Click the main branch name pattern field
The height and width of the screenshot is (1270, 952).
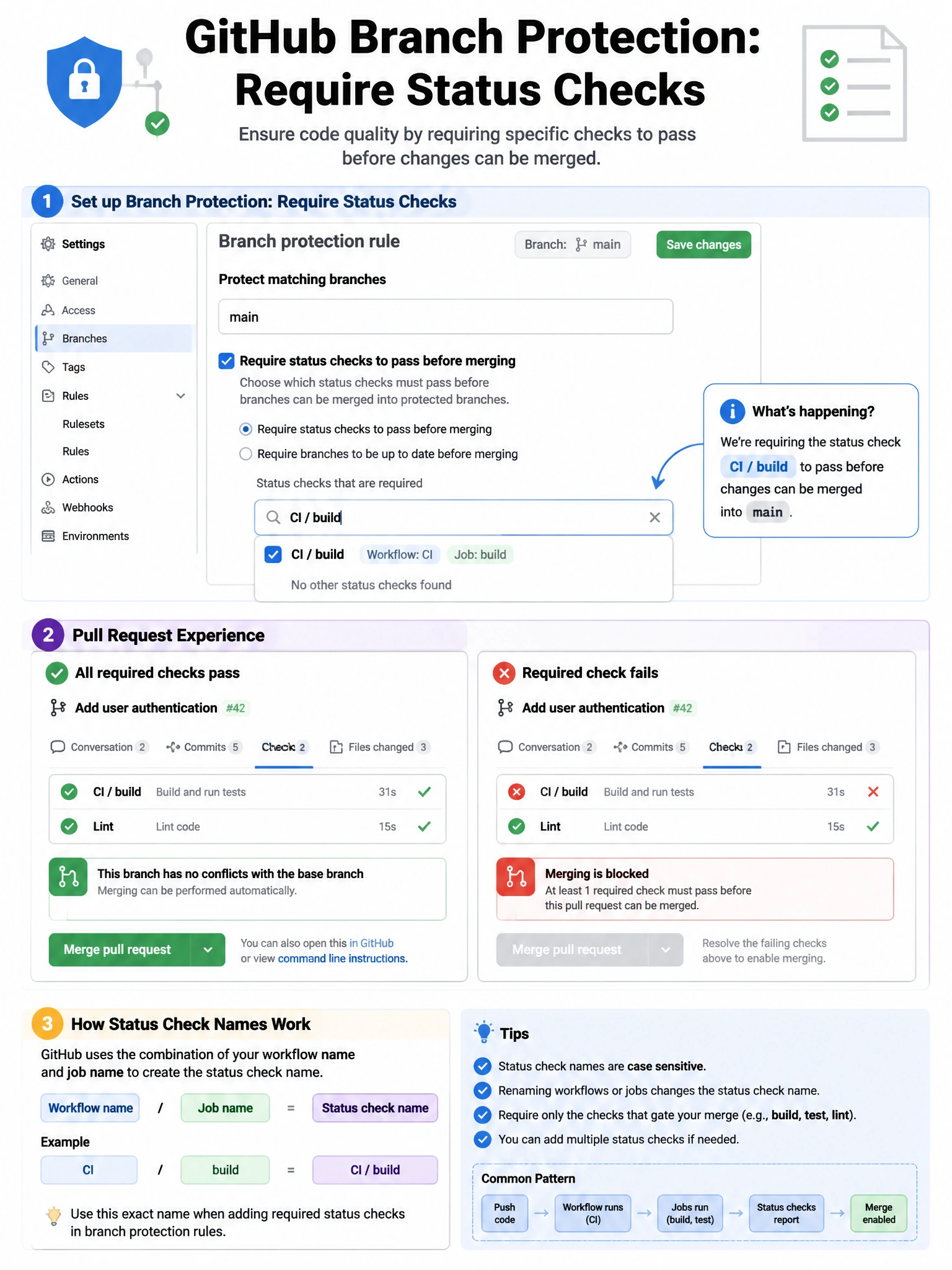coord(446,317)
